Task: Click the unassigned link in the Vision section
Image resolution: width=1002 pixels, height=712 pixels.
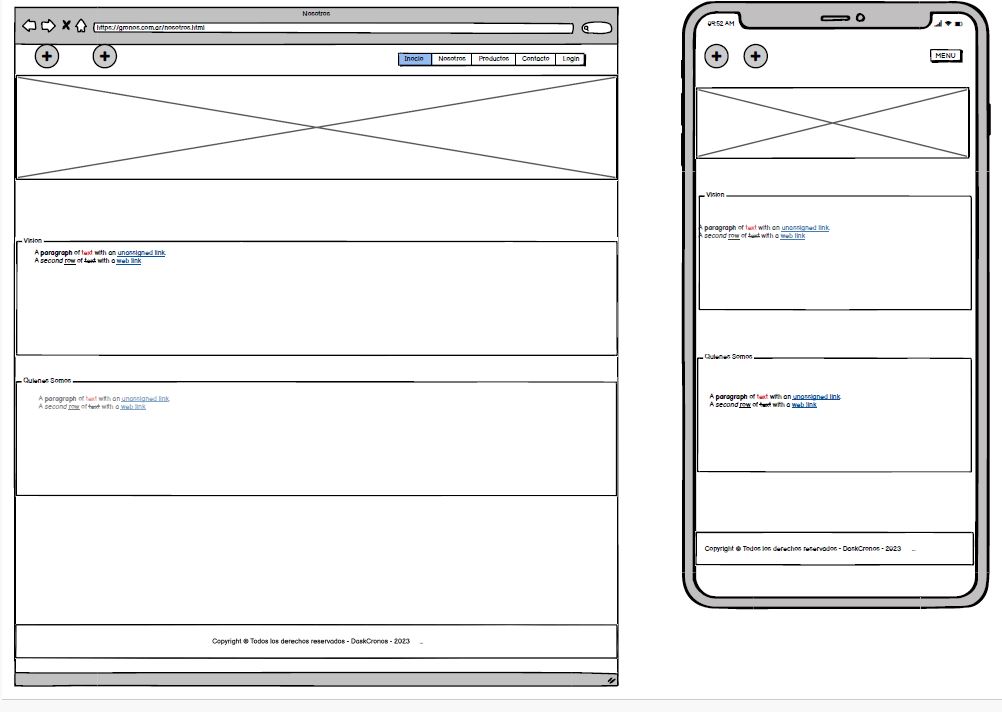Action: 142,253
